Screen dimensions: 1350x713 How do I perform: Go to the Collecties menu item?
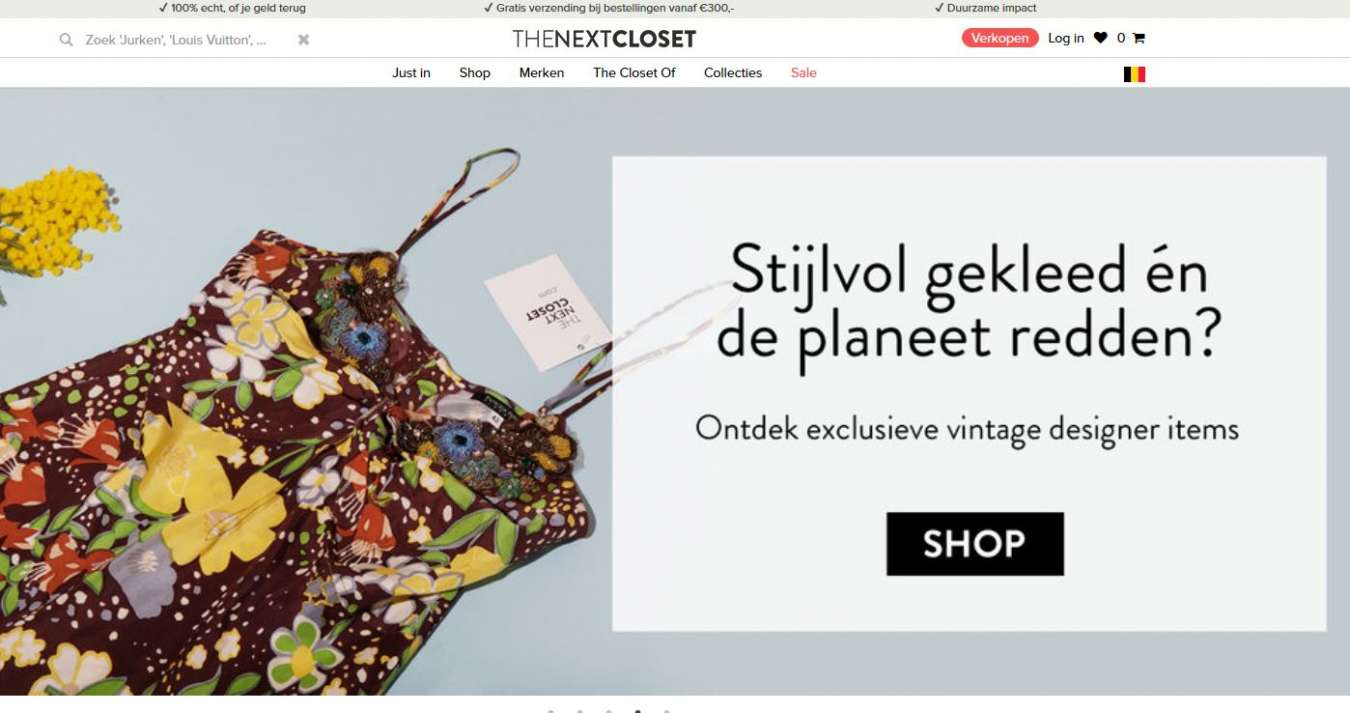[733, 73]
